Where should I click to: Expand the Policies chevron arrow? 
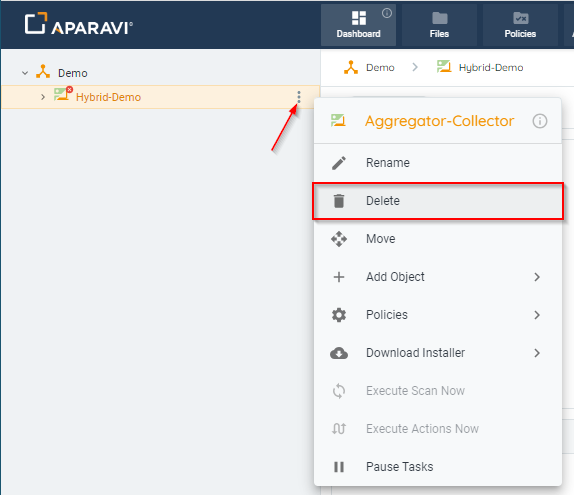point(537,315)
